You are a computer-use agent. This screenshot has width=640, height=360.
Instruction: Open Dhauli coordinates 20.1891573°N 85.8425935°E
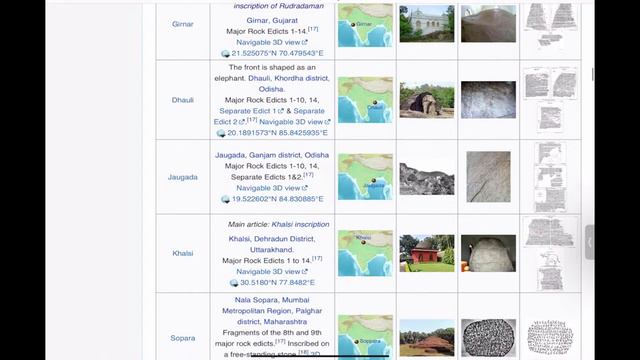click(x=278, y=133)
